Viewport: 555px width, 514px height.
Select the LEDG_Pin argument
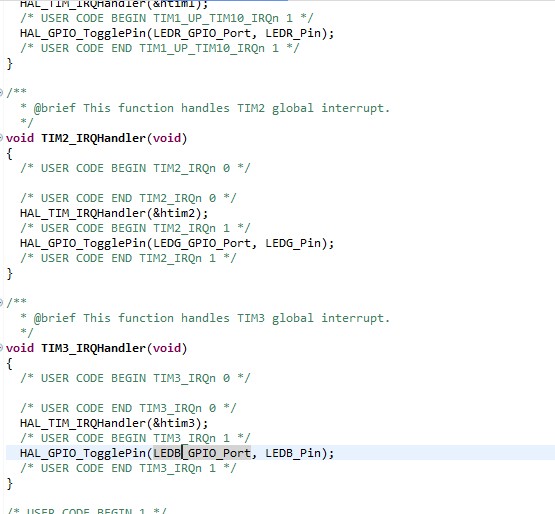[293, 243]
